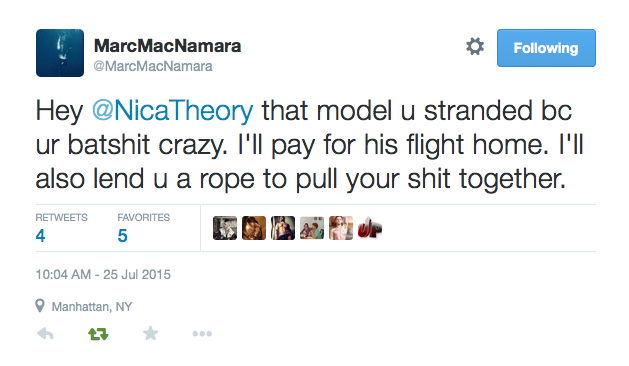Open the @MarcMacNamara handle link

153,66
